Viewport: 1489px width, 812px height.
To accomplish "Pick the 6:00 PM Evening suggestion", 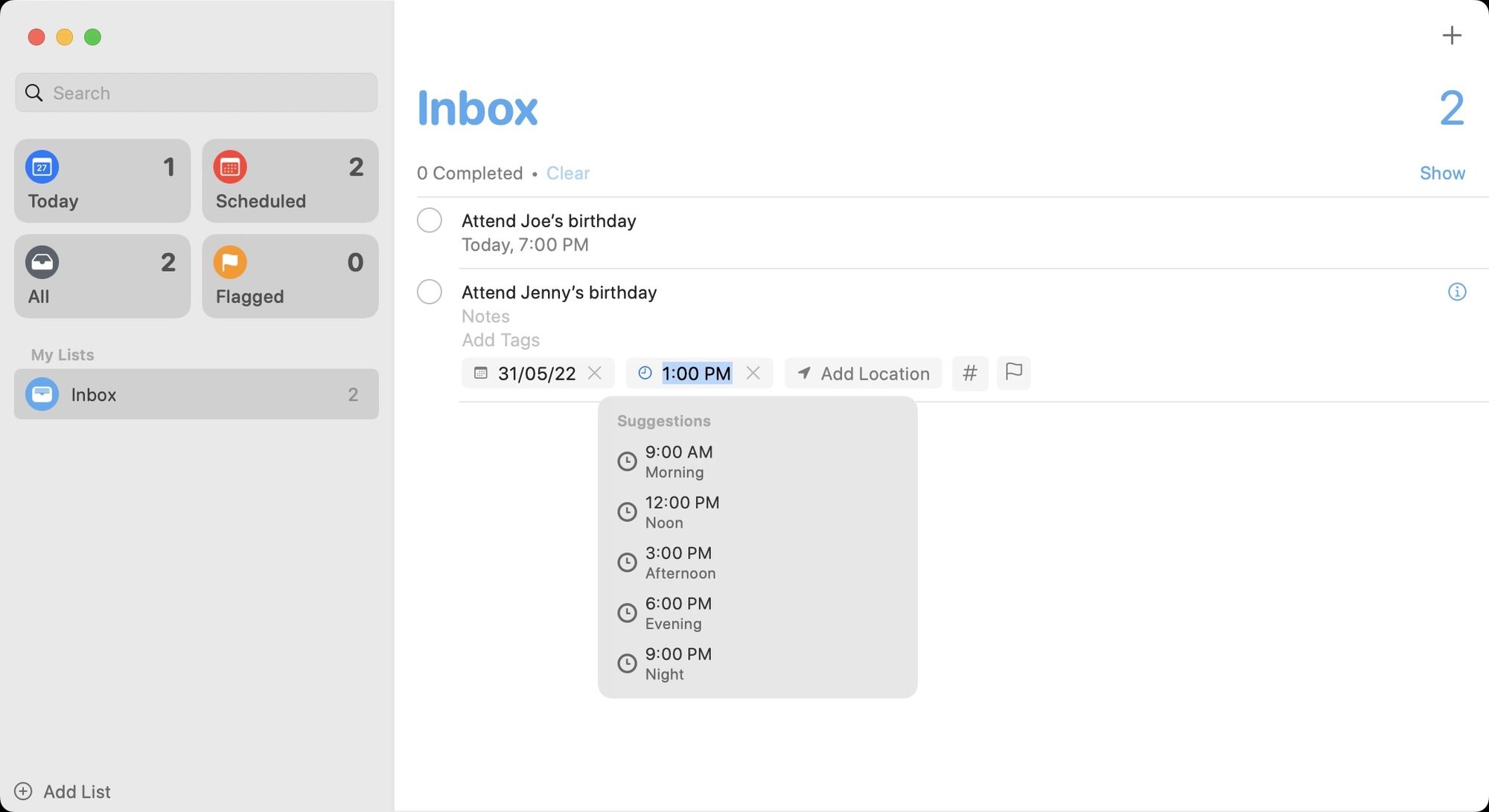I will coord(678,613).
